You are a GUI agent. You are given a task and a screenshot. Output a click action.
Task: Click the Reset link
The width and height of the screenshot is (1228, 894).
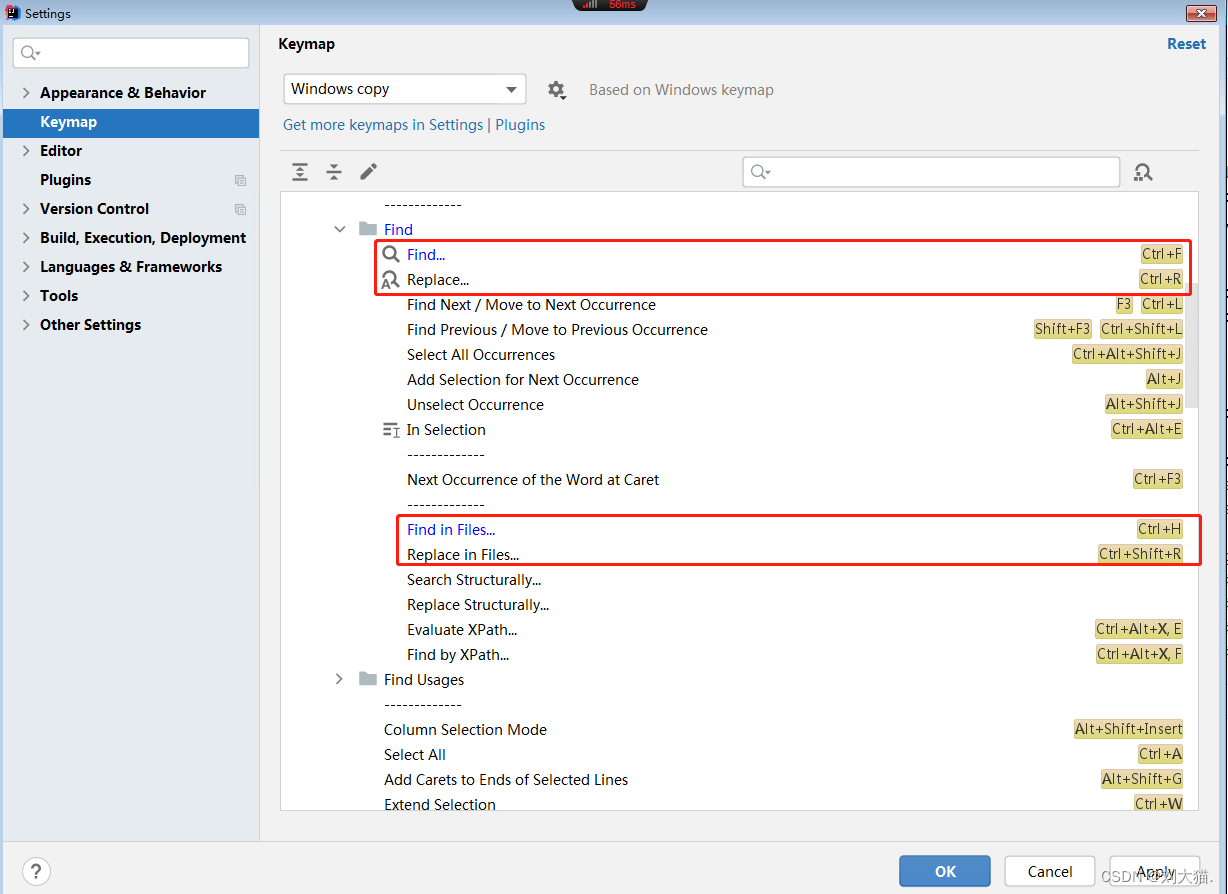pyautogui.click(x=1186, y=44)
